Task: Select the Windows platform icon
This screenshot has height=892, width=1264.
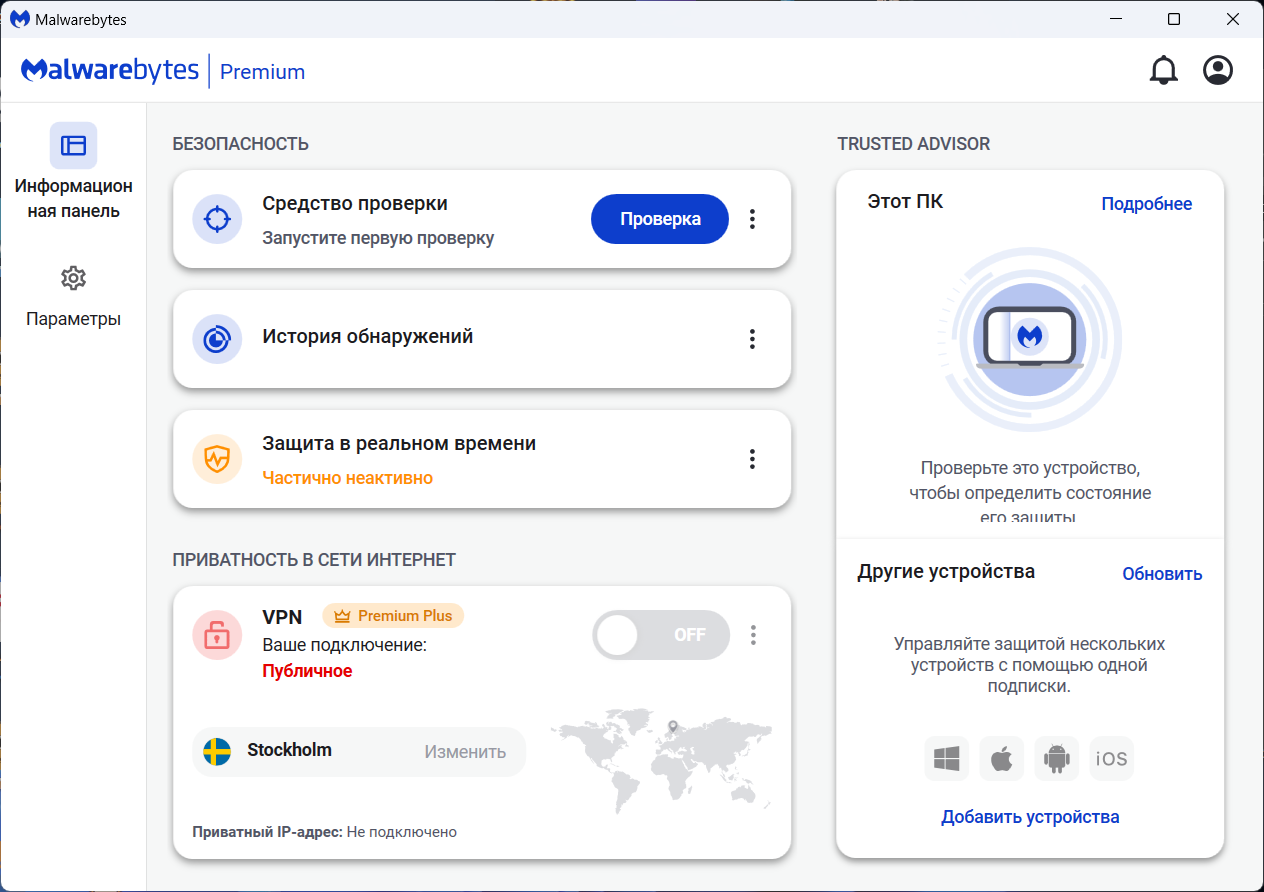Action: click(x=946, y=759)
